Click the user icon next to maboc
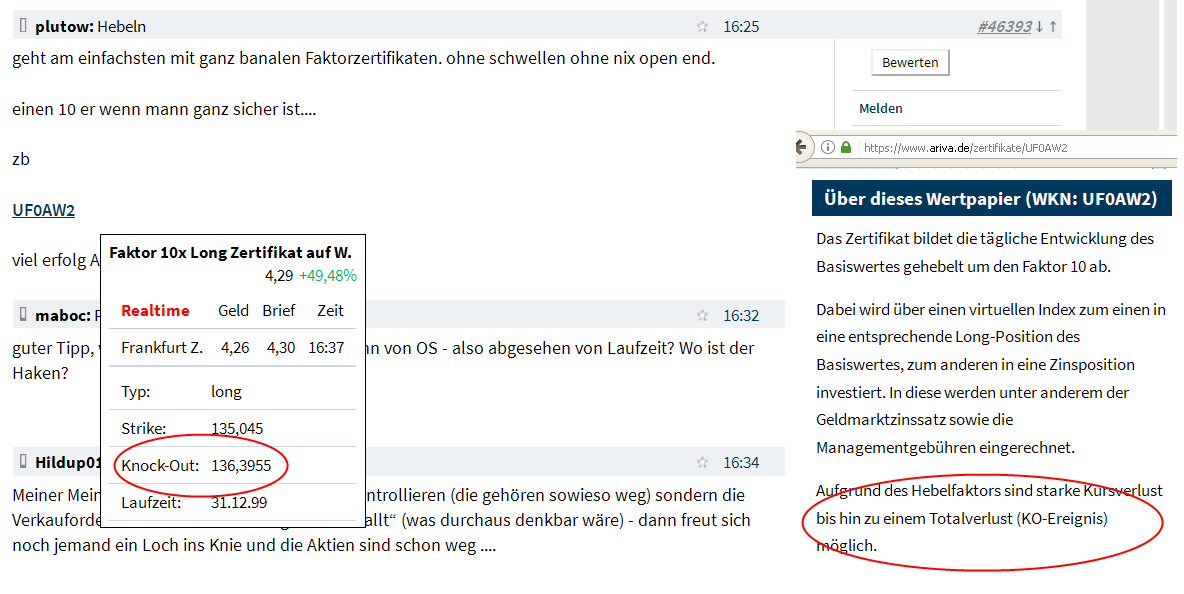The width and height of the screenshot is (1184, 594). tap(24, 314)
